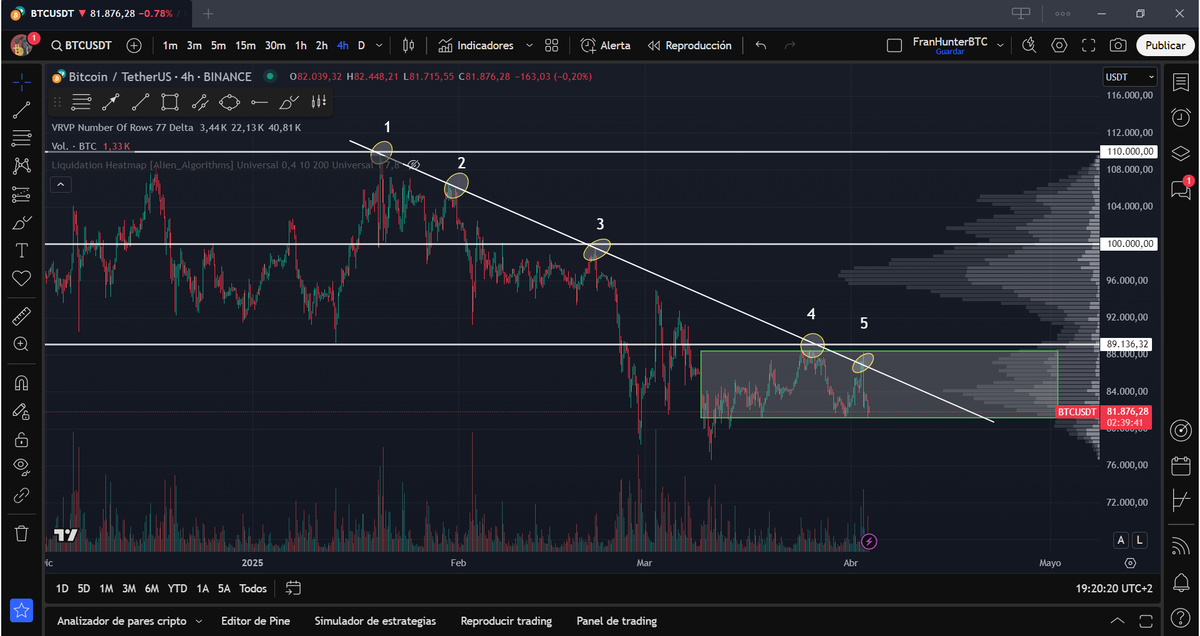Select the brush drawing tool
This screenshot has width=1200, height=636.
(21, 222)
